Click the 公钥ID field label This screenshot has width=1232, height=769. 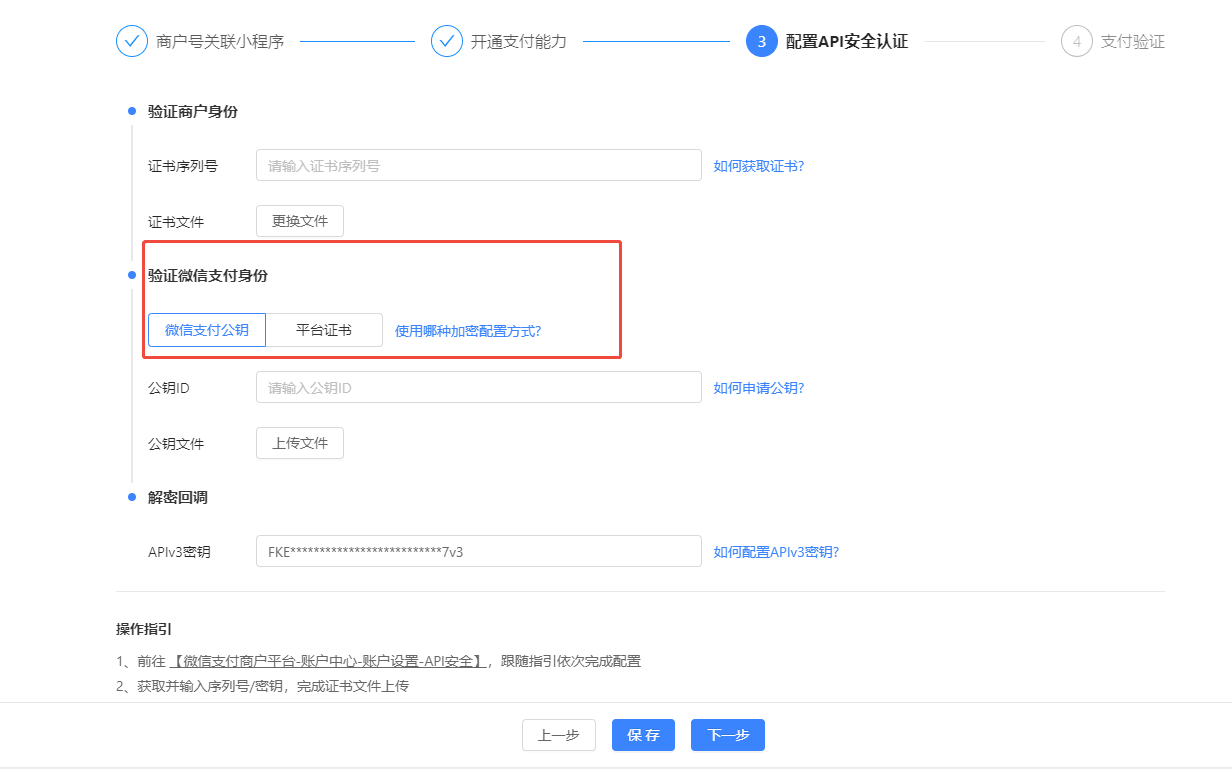point(169,388)
